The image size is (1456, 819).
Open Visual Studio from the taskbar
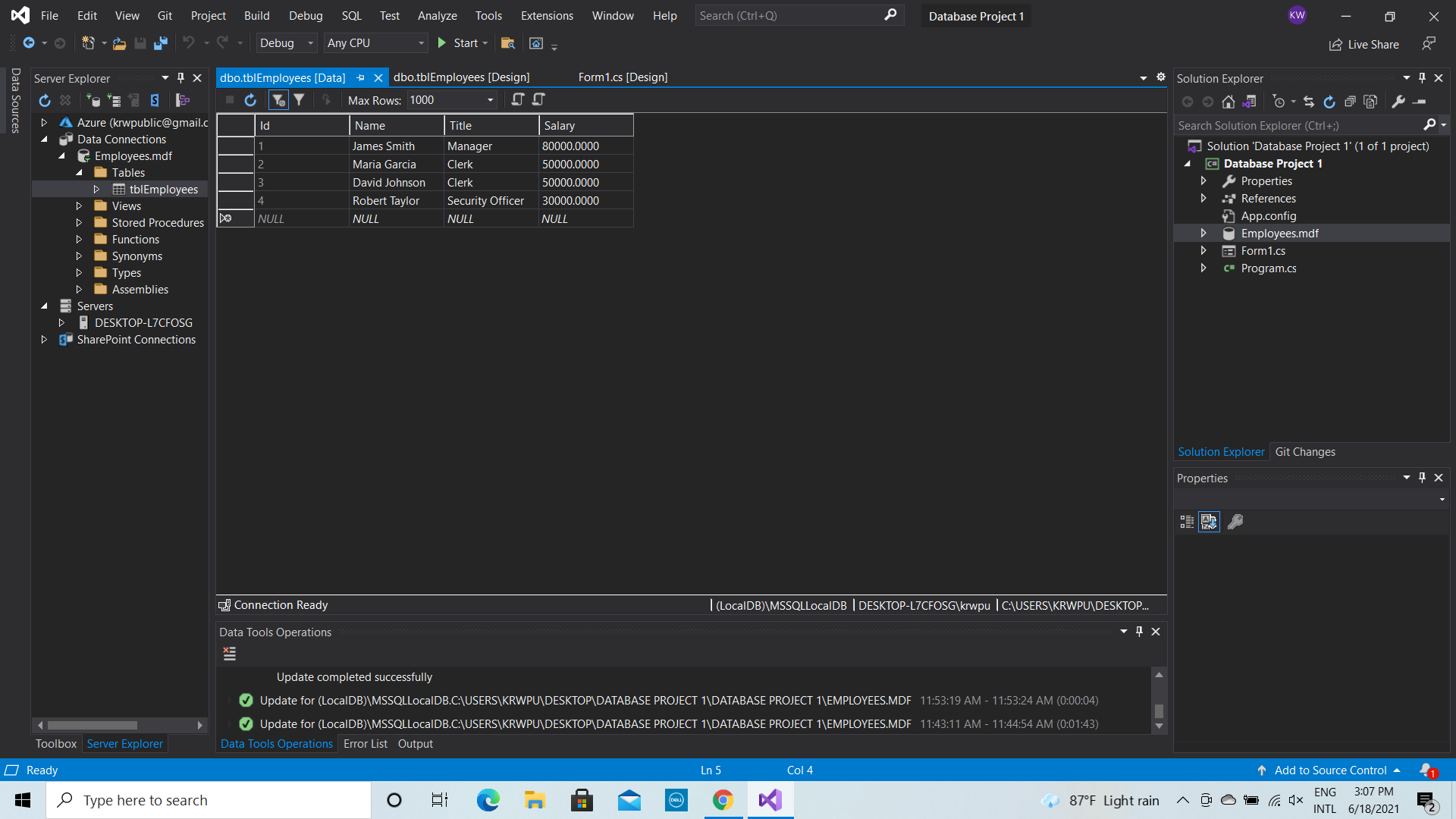(770, 800)
